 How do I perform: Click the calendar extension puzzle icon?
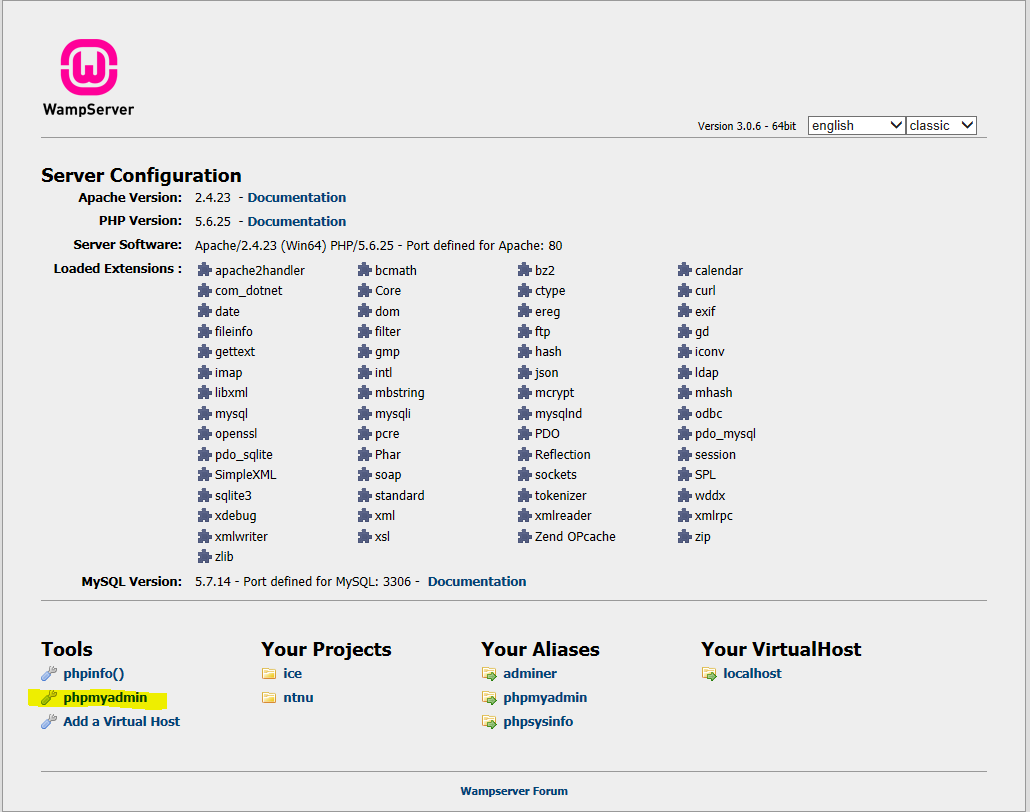684,270
